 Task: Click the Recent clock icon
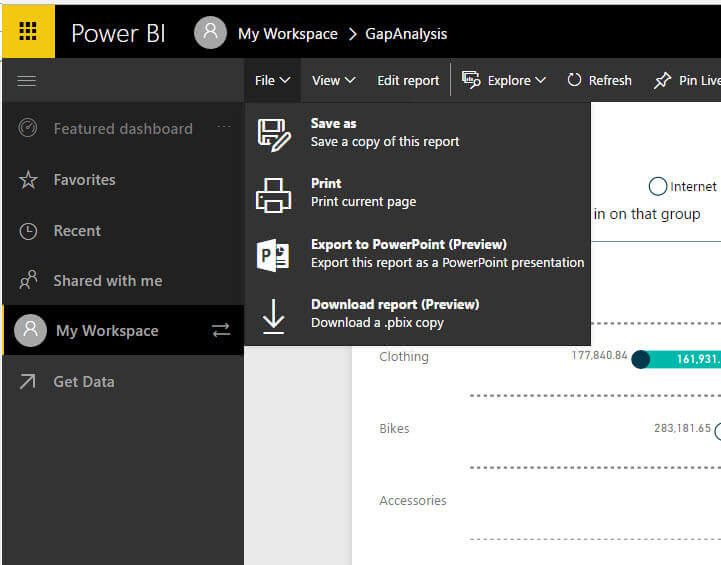tap(28, 231)
